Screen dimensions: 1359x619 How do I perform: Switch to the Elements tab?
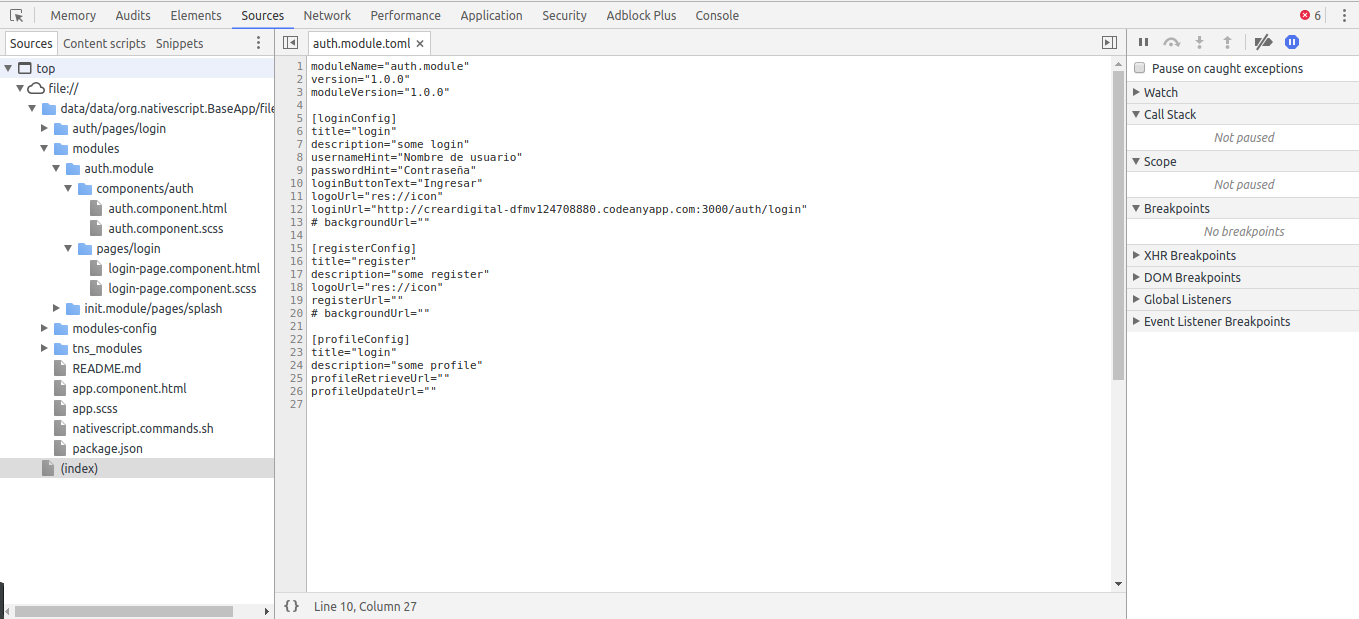pyautogui.click(x=196, y=15)
